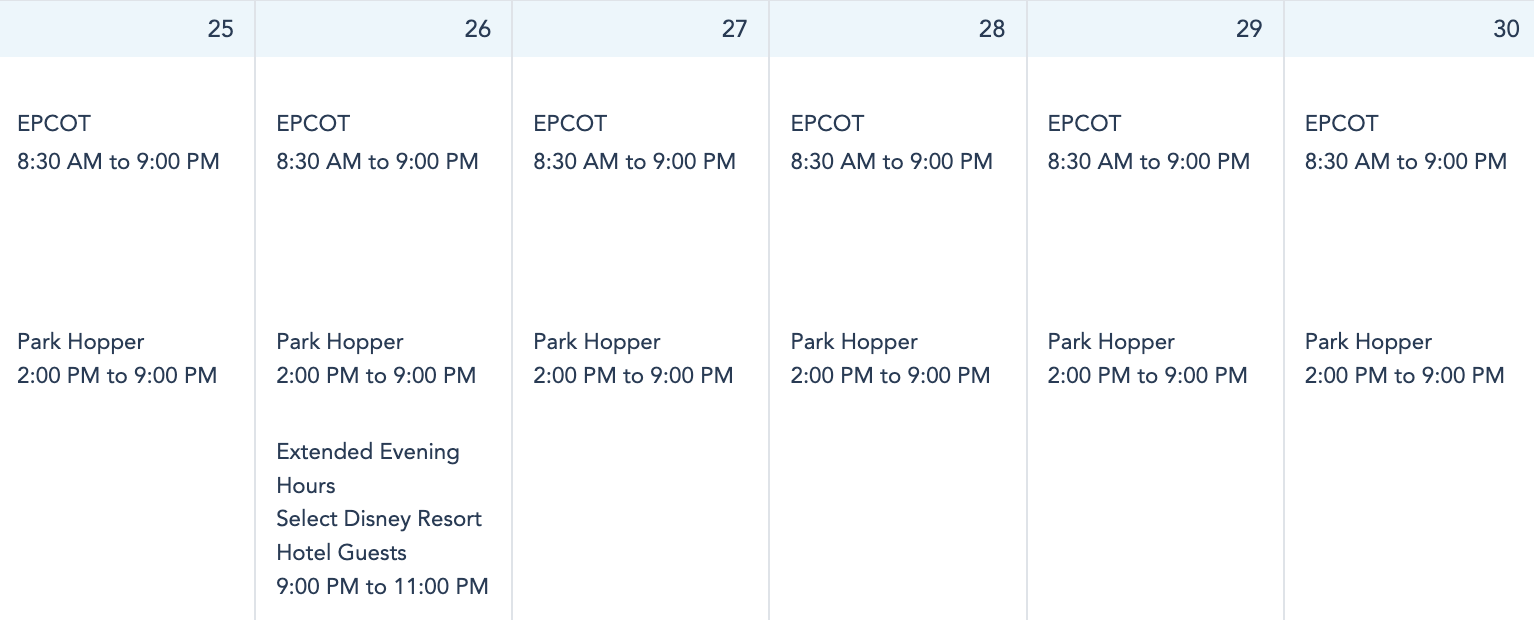This screenshot has width=1534, height=620.
Task: Open Park Hopper entry on day 27
Action: 597,342
